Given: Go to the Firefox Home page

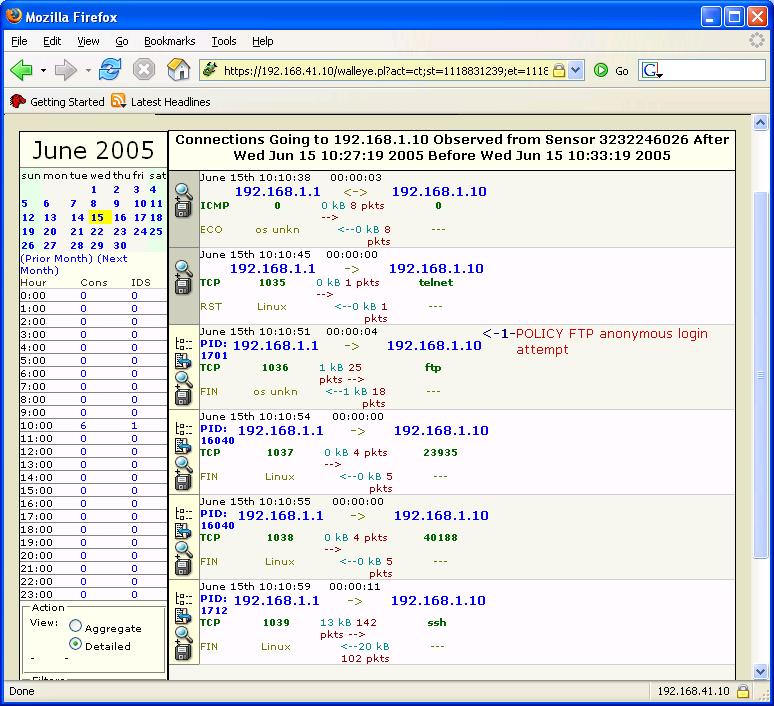Looking at the screenshot, I should tap(178, 70).
